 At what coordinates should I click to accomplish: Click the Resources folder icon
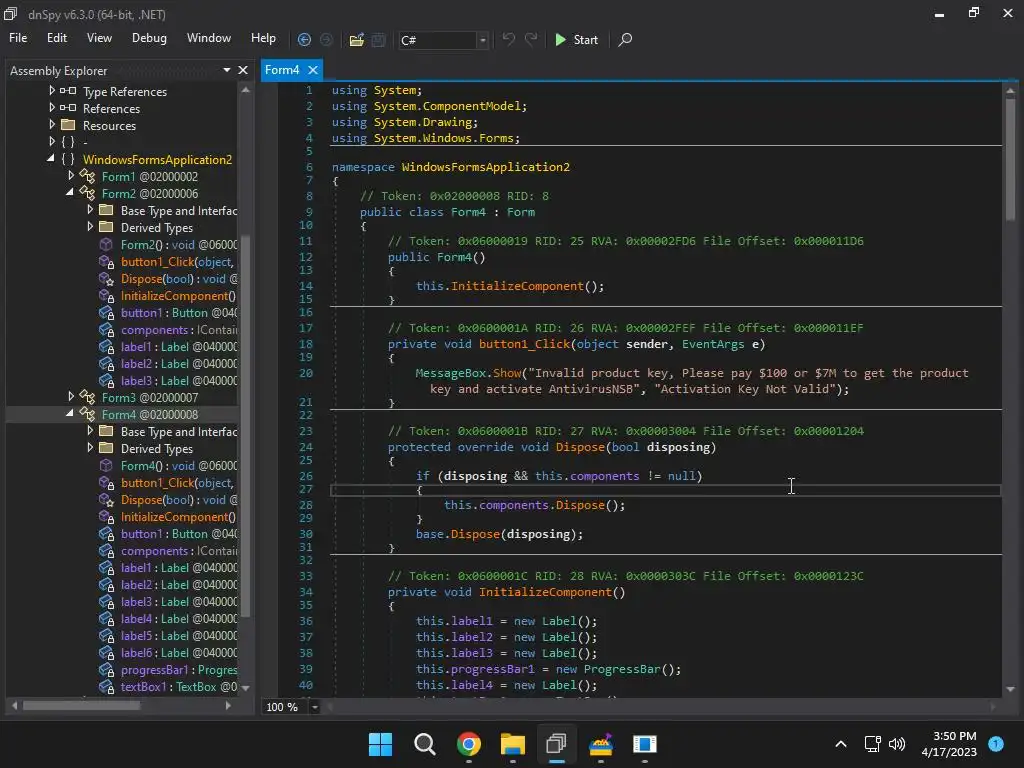click(68, 125)
